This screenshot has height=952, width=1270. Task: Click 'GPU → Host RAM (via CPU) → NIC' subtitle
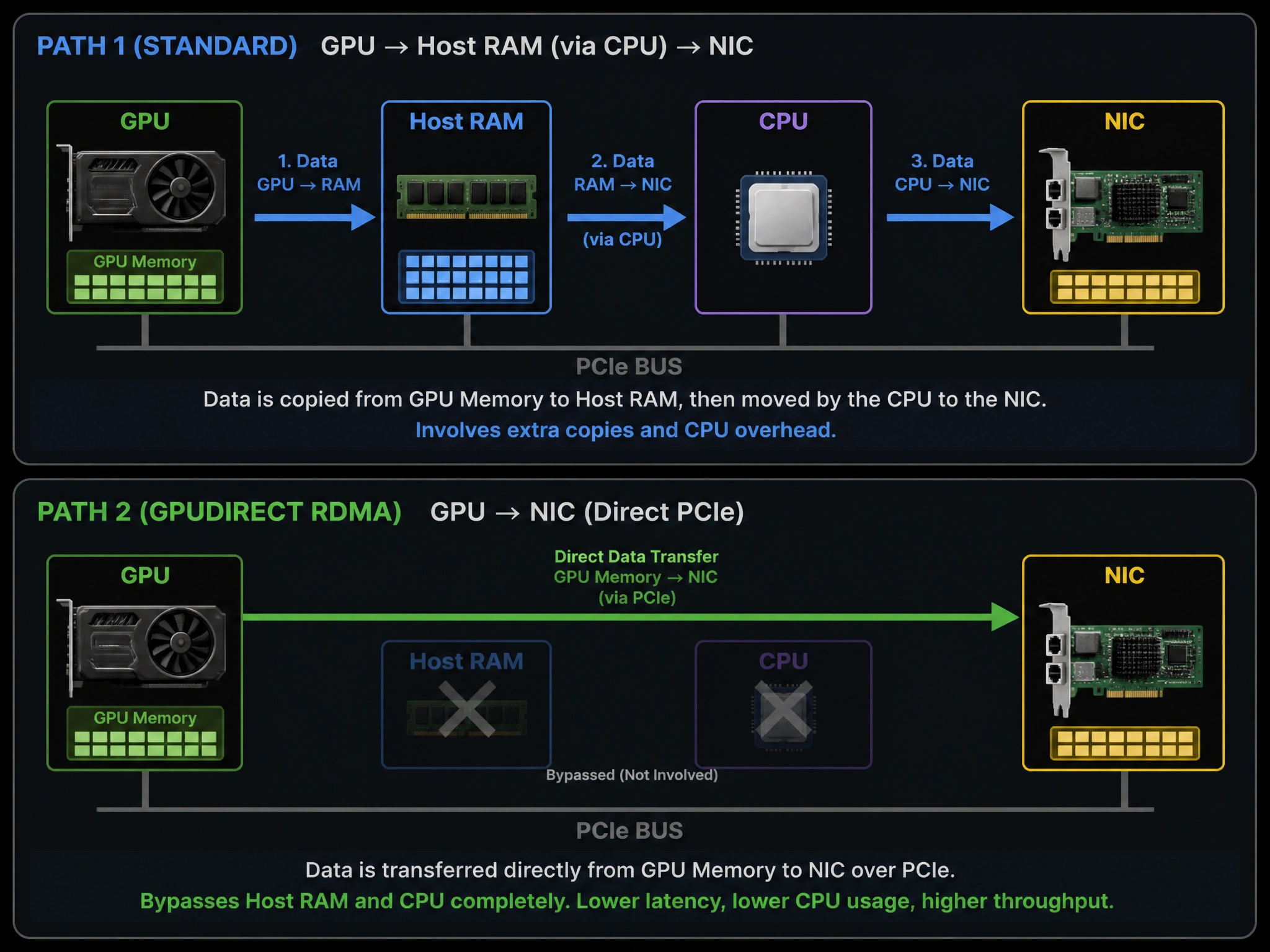(537, 46)
